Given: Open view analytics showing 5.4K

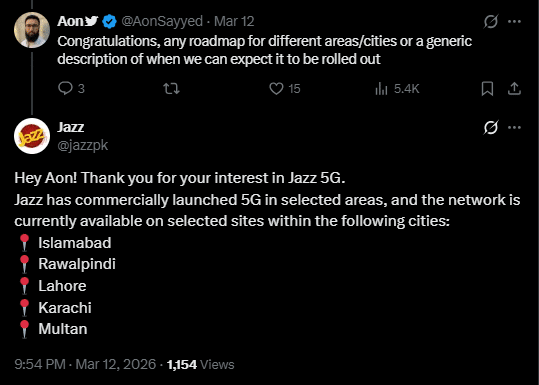Looking at the screenshot, I should (397, 89).
